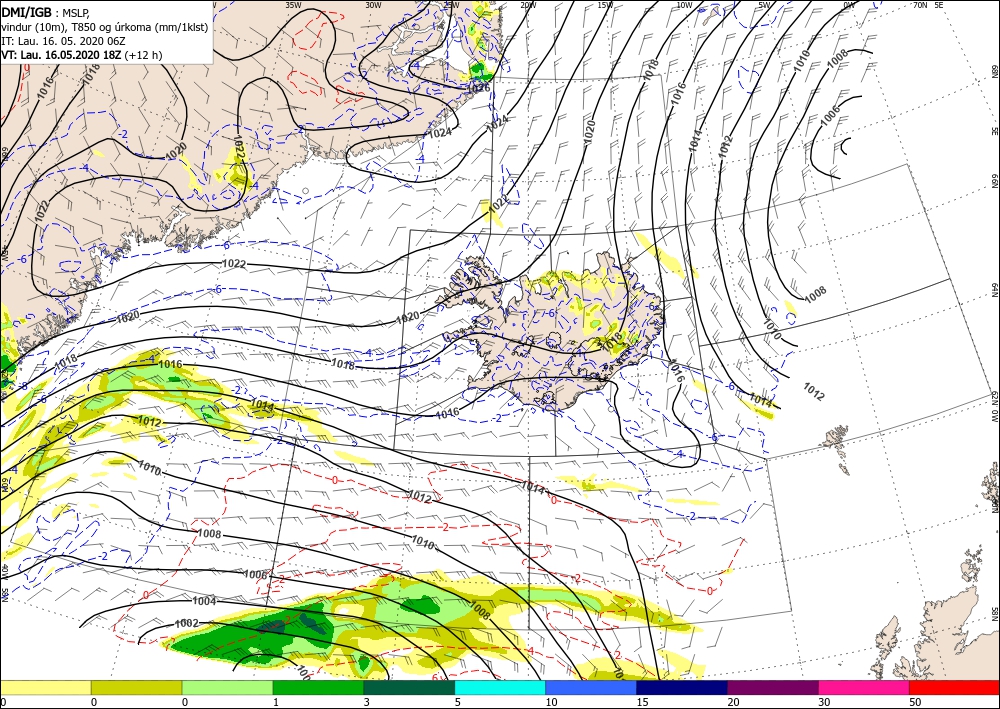Click the legend scale value 3
This screenshot has width=1000, height=709.
coord(367,702)
